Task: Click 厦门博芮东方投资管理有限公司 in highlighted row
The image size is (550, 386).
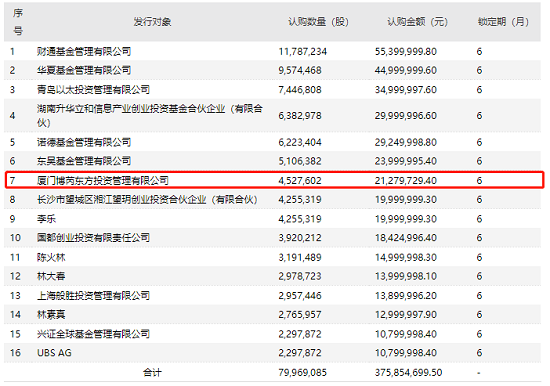Action: (103, 180)
